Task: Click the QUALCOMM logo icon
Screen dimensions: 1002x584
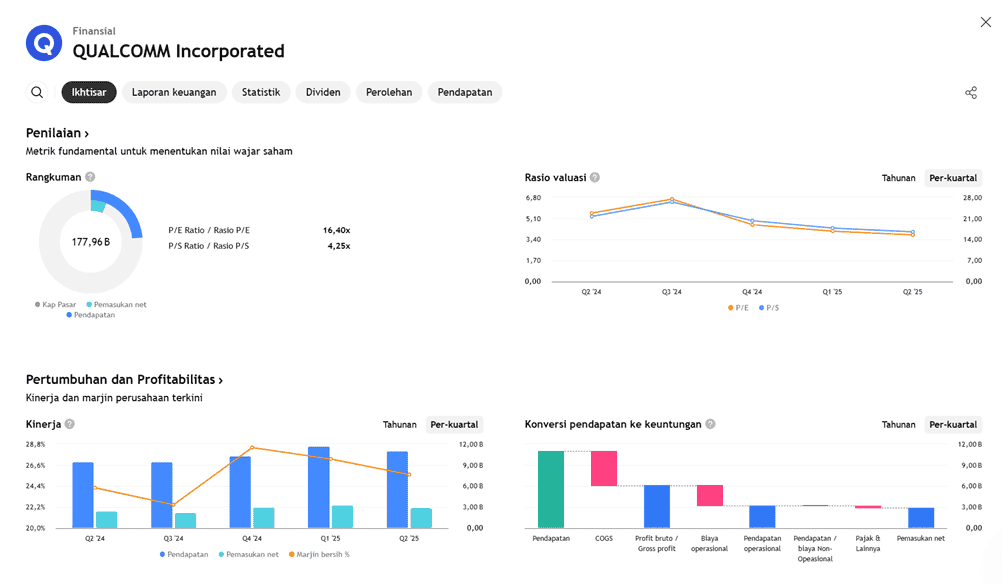Action: pyautogui.click(x=43, y=43)
